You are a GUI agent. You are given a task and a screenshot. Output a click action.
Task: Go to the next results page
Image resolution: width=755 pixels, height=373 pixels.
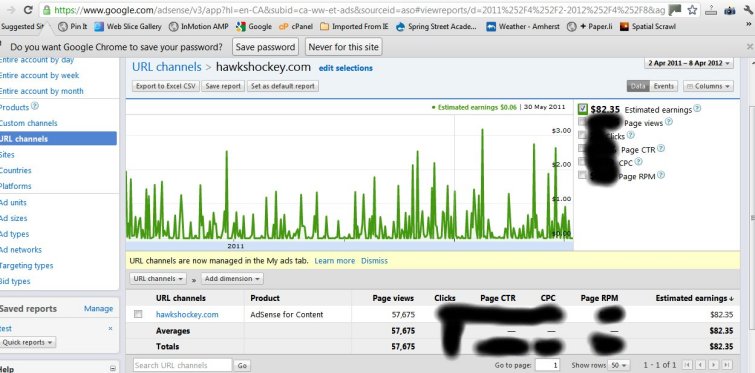click(714, 365)
